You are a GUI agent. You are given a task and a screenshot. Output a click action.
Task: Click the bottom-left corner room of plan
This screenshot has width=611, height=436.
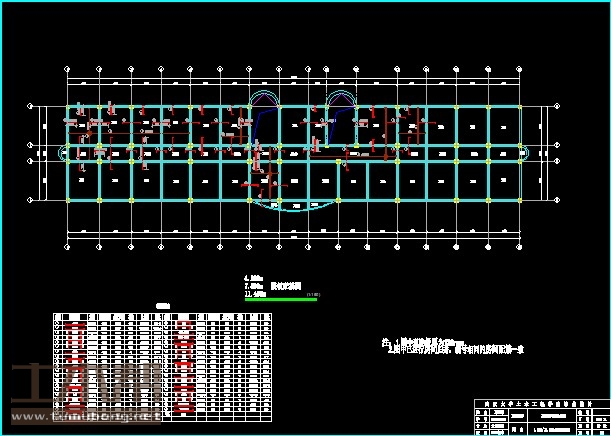[84, 180]
